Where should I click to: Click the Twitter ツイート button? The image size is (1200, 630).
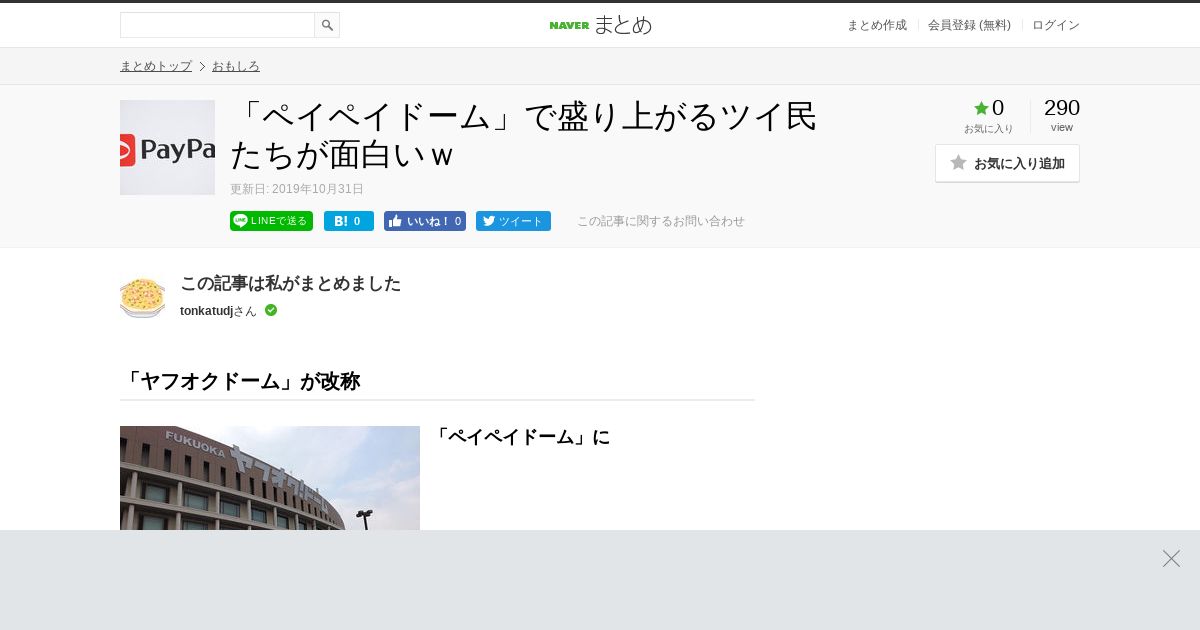pos(513,221)
